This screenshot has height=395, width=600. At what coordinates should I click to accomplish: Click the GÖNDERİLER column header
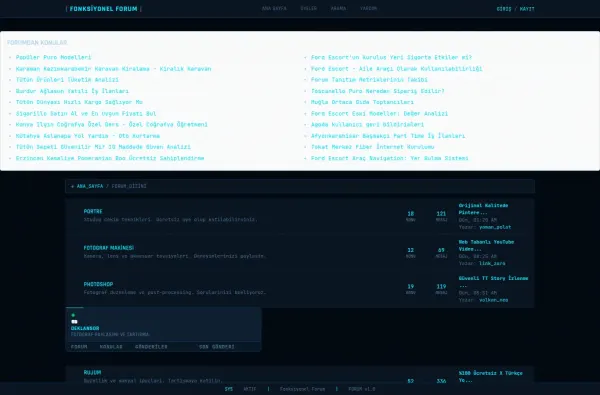point(151,347)
